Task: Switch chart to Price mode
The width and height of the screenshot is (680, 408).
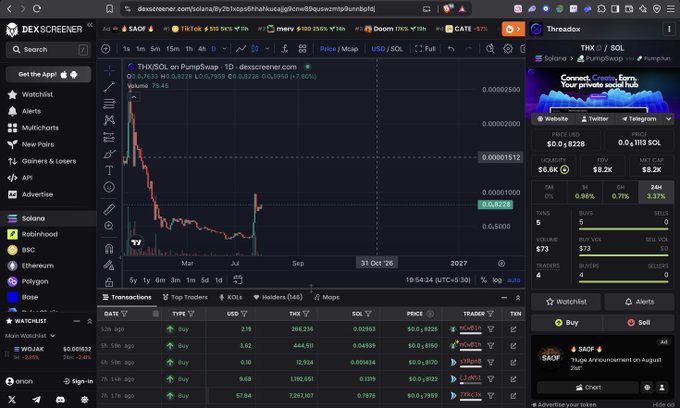Action: point(328,49)
